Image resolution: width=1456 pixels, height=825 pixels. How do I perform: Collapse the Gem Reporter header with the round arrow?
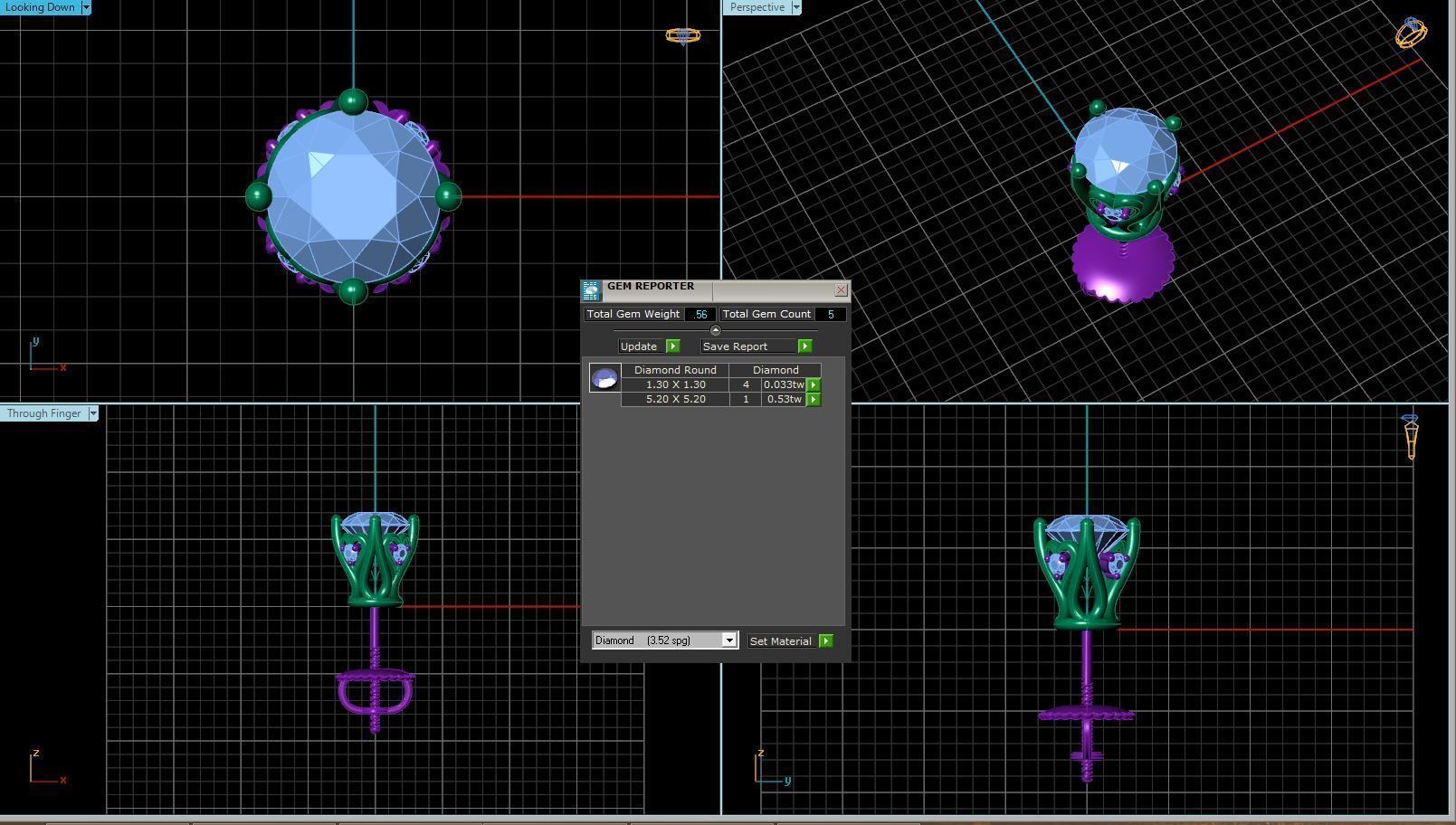[x=715, y=330]
